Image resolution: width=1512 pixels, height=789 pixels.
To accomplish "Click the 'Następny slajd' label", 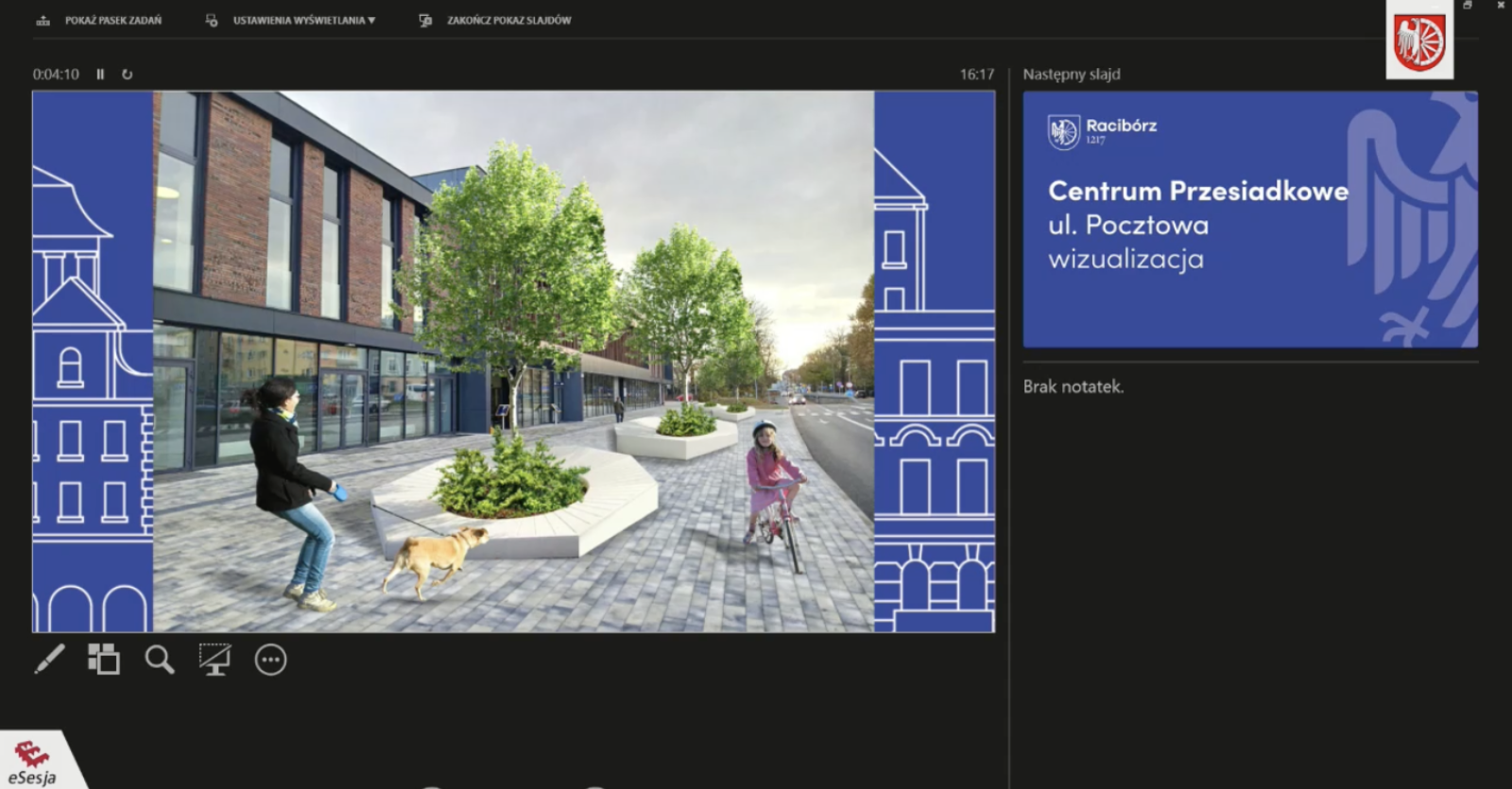I will click(1071, 74).
